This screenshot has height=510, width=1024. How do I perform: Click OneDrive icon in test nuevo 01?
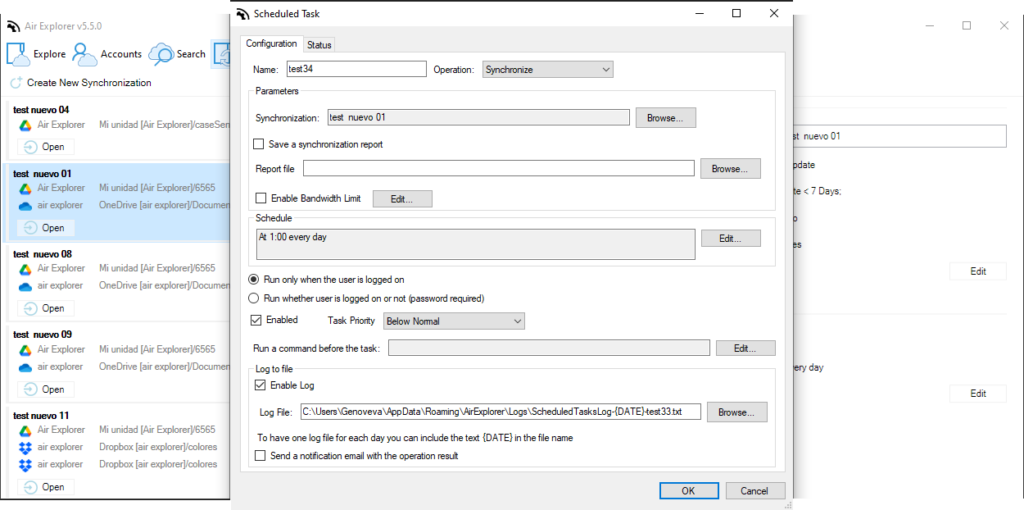coord(25,206)
